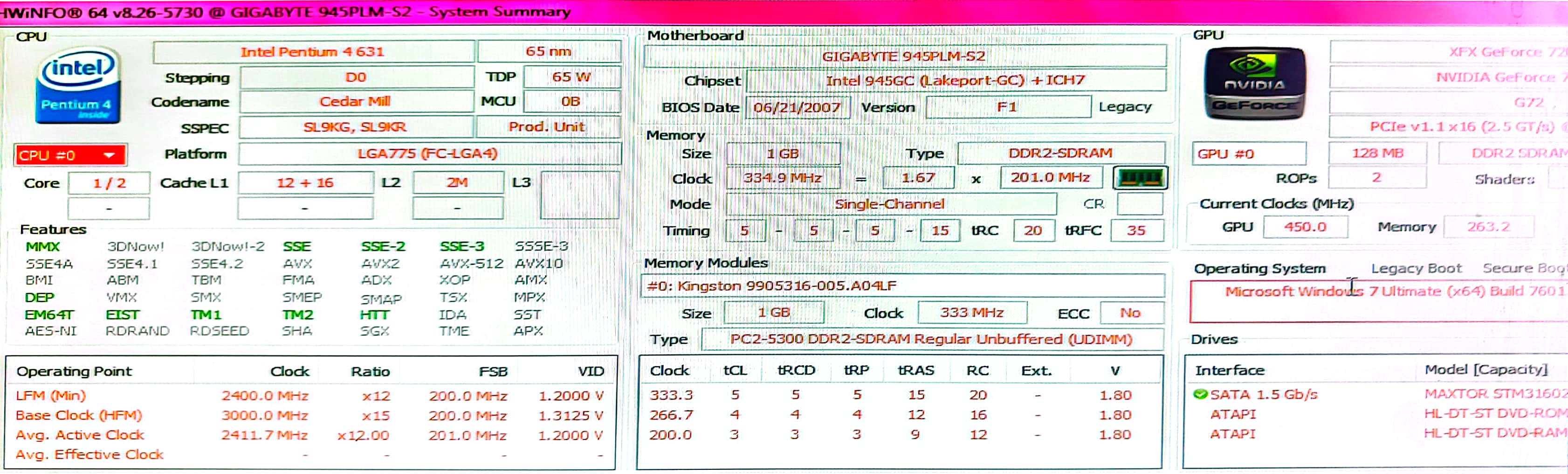Click the HTT feature label
This screenshot has width=1568, height=474.
tap(374, 315)
